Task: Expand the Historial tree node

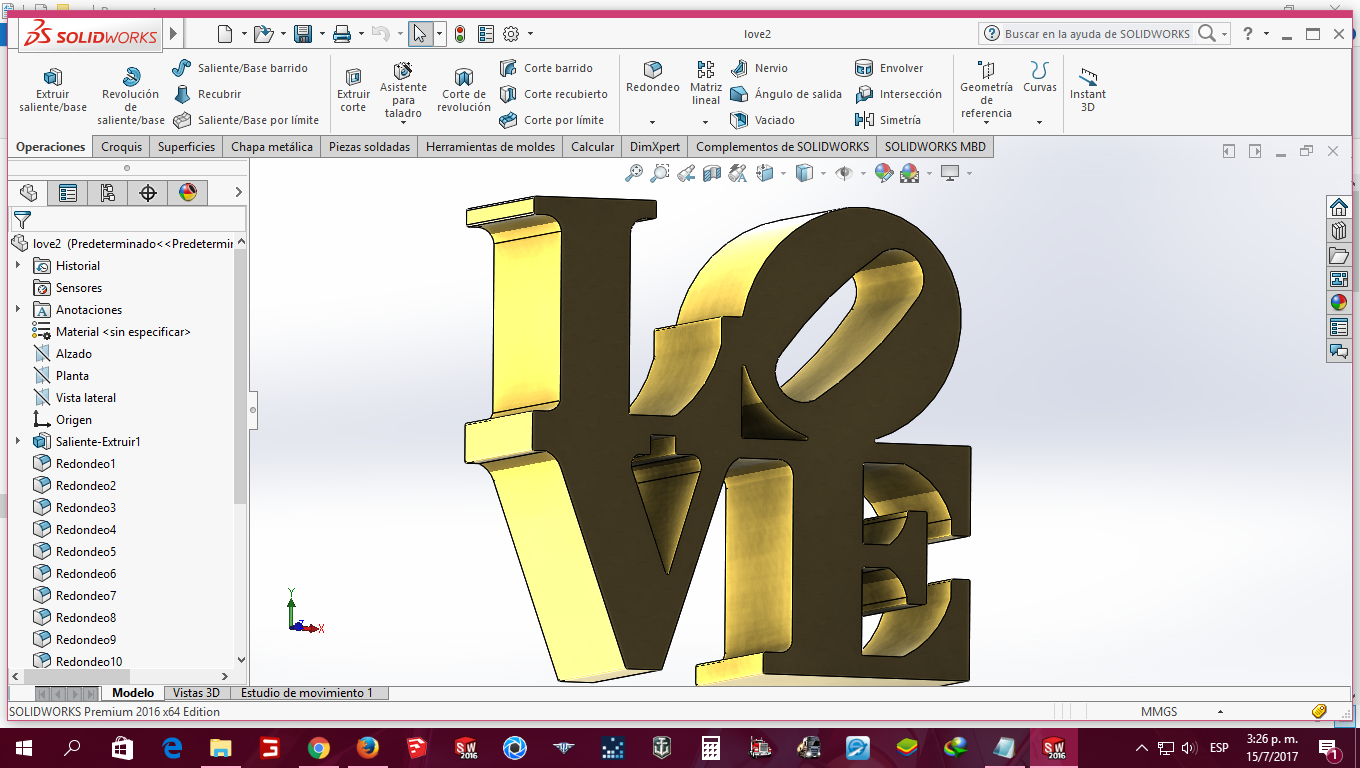Action: pyautogui.click(x=17, y=265)
